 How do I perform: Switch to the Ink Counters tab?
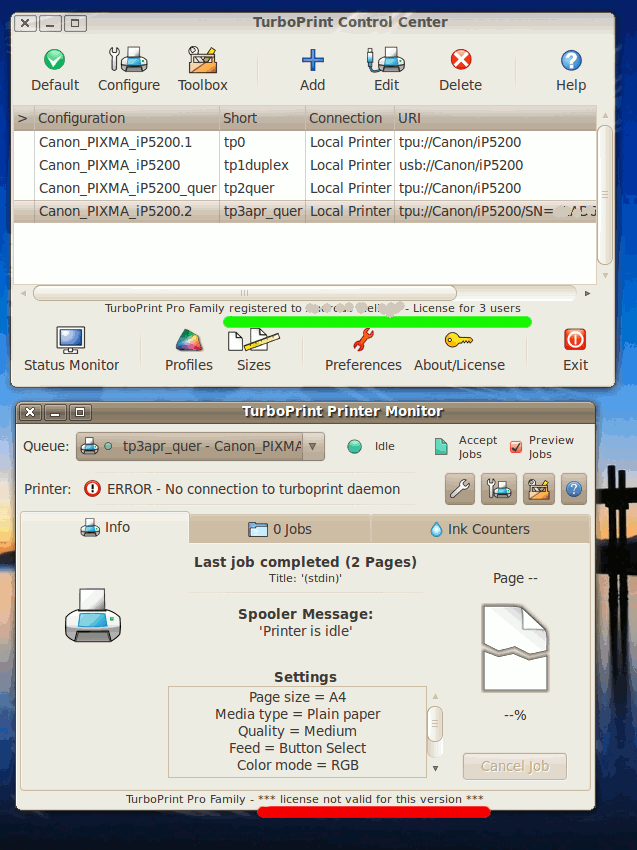click(479, 528)
